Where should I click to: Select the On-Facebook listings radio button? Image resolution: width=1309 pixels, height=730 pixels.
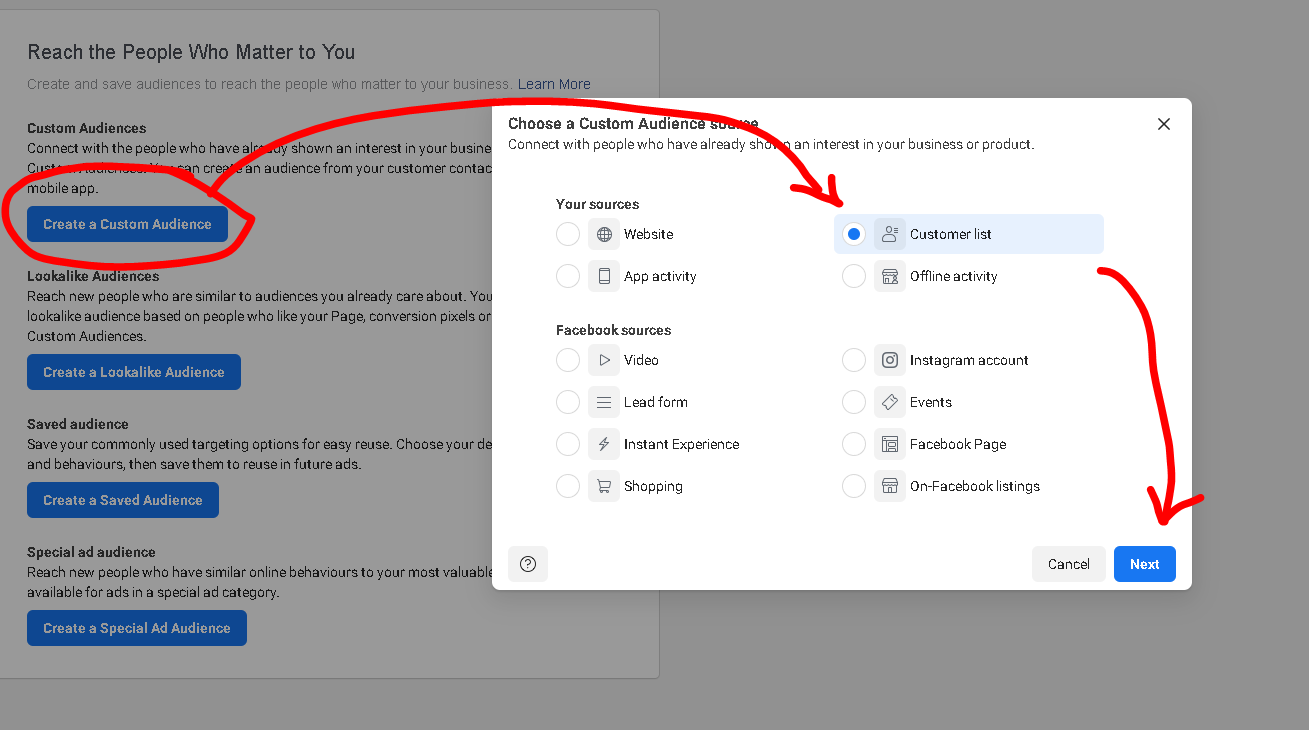tap(854, 486)
